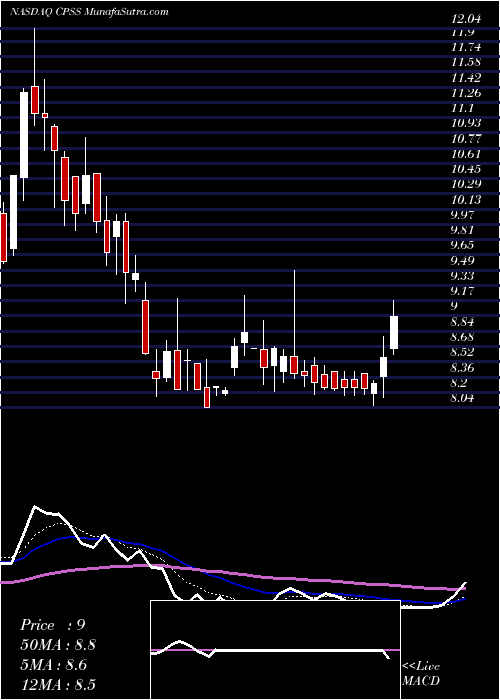Click the 10.13 price axis value
The height and width of the screenshot is (700, 500).
click(466, 200)
